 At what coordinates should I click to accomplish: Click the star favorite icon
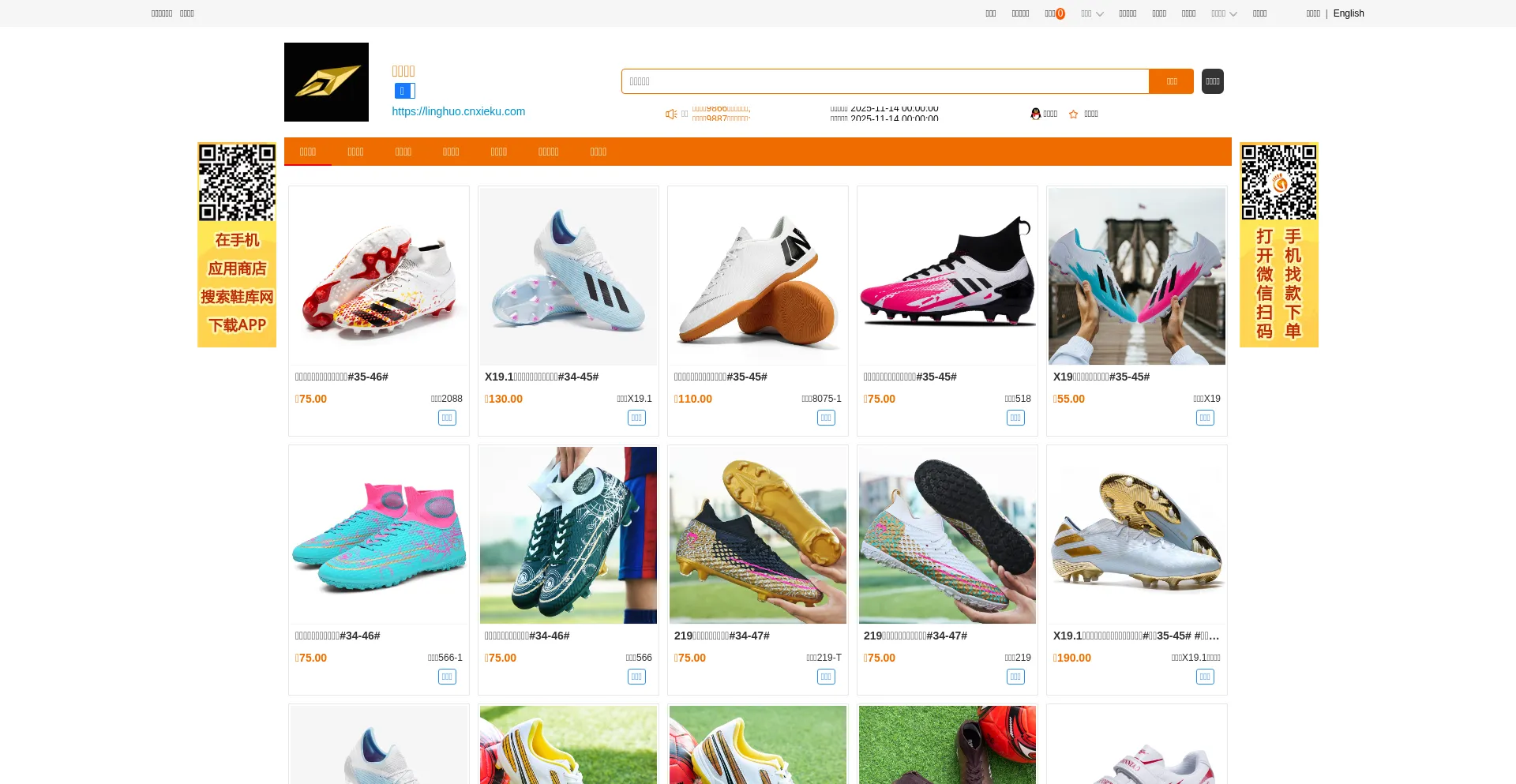[x=1073, y=114]
